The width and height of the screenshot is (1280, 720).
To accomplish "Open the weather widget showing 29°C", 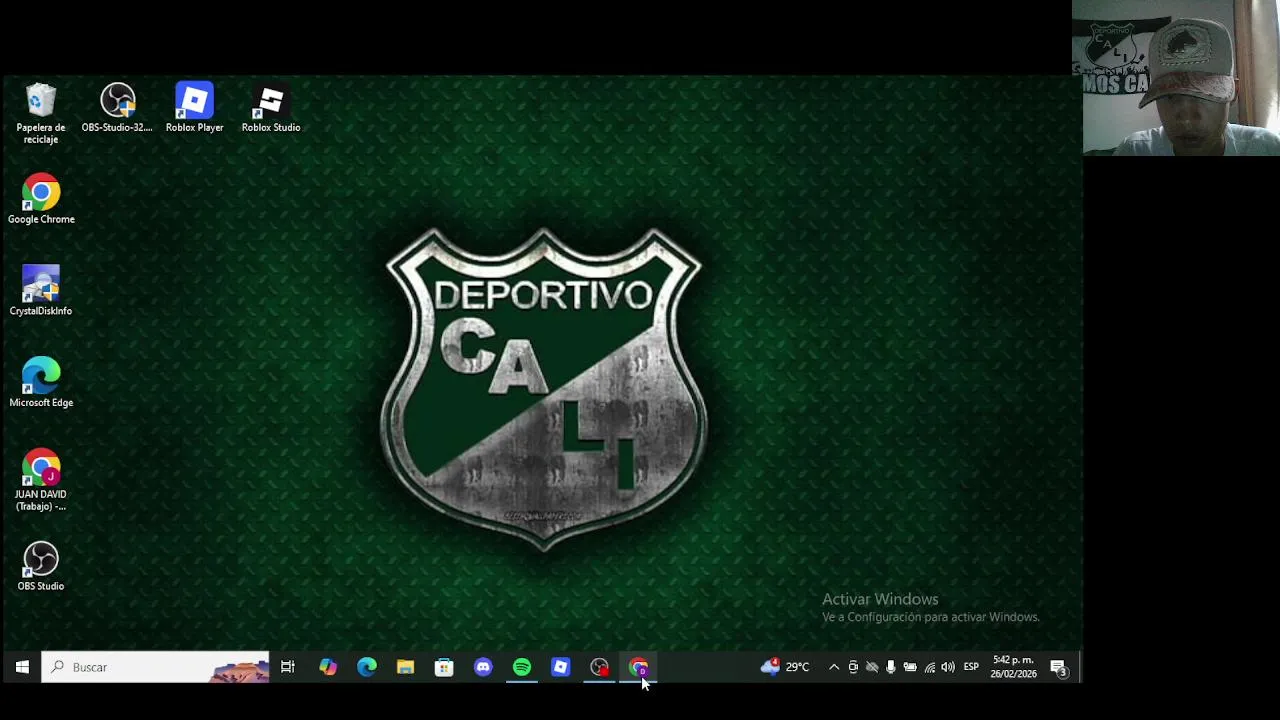I will [785, 667].
